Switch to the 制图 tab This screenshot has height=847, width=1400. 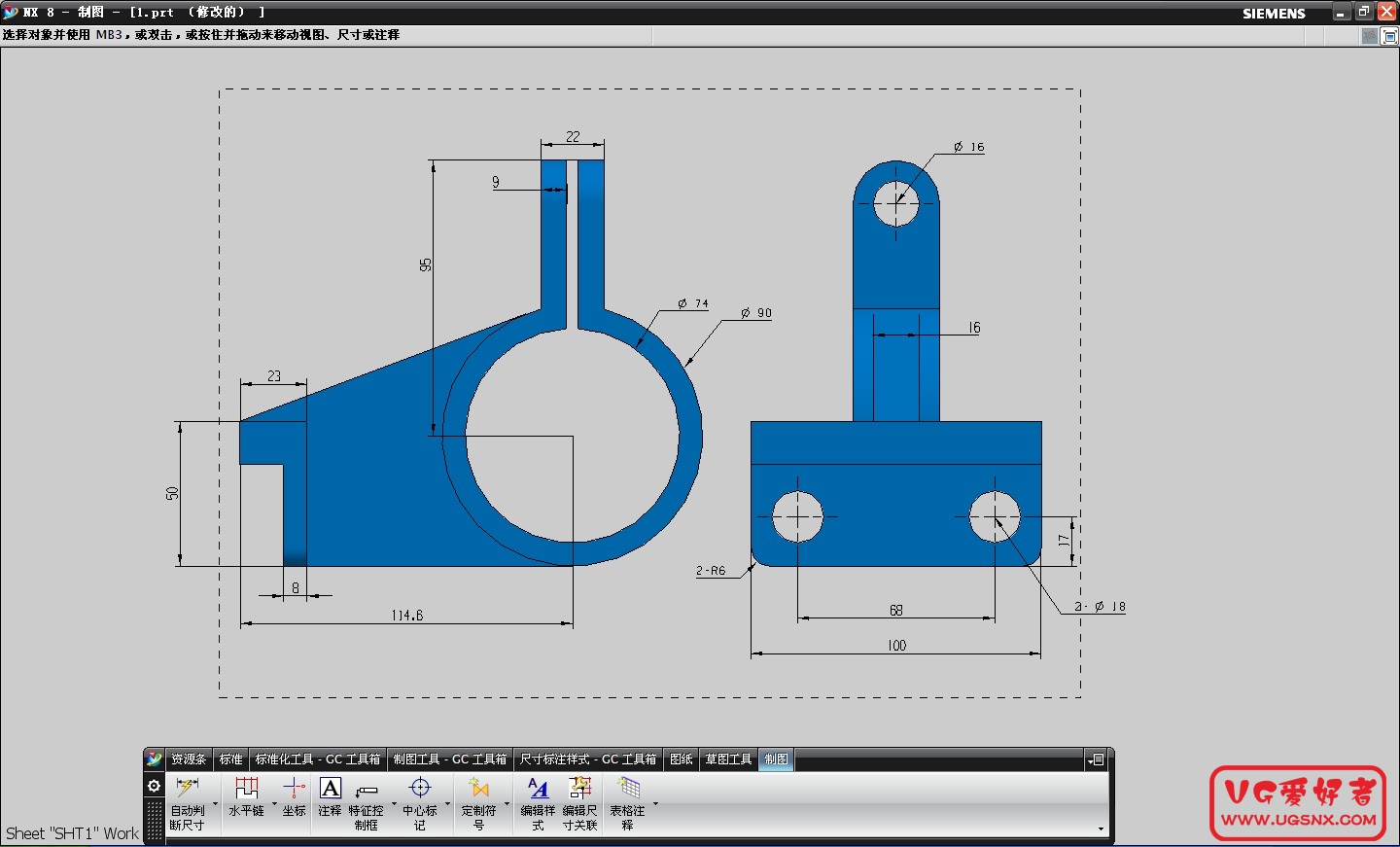[x=776, y=759]
